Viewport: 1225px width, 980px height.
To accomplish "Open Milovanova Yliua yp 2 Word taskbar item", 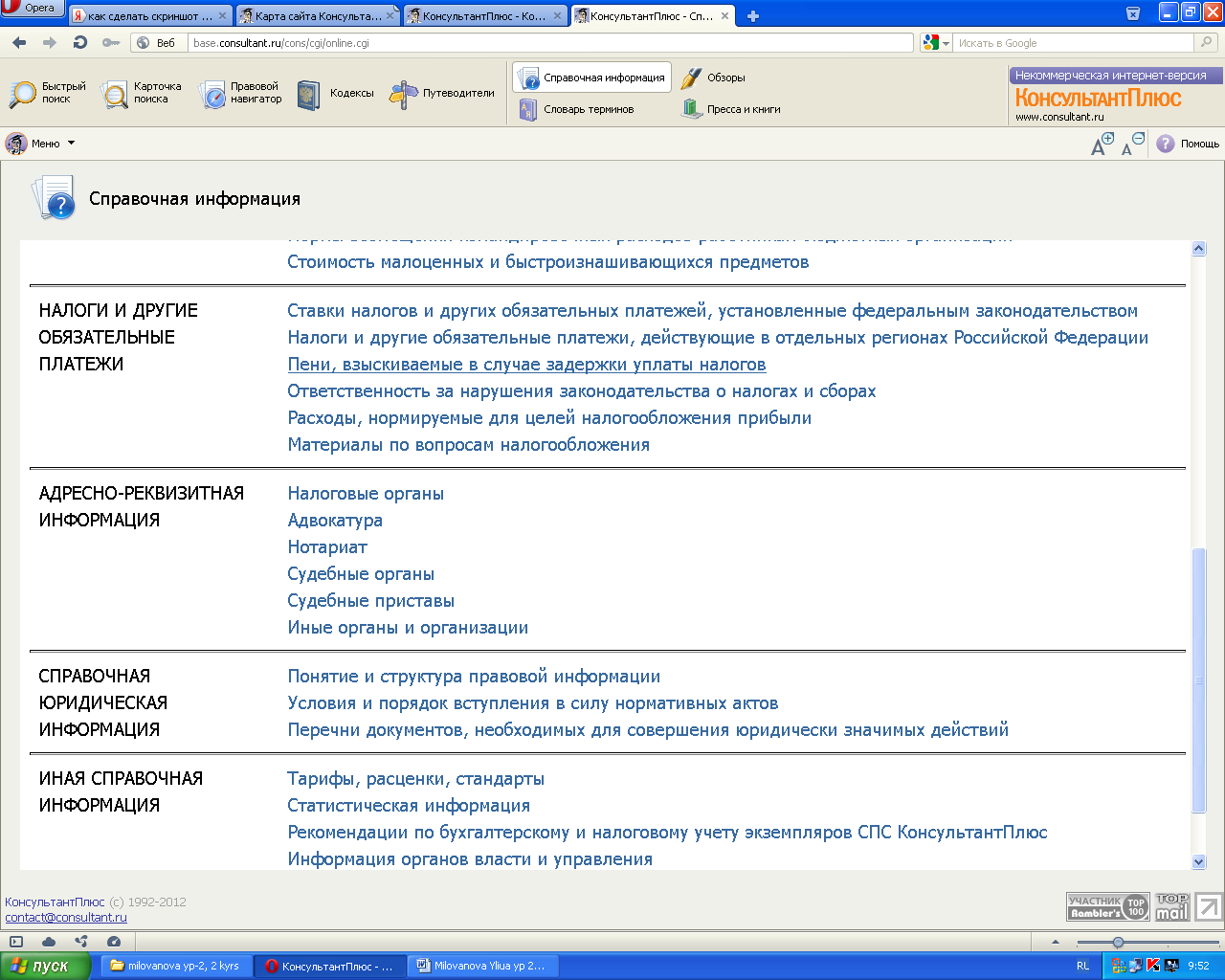I will point(481,966).
